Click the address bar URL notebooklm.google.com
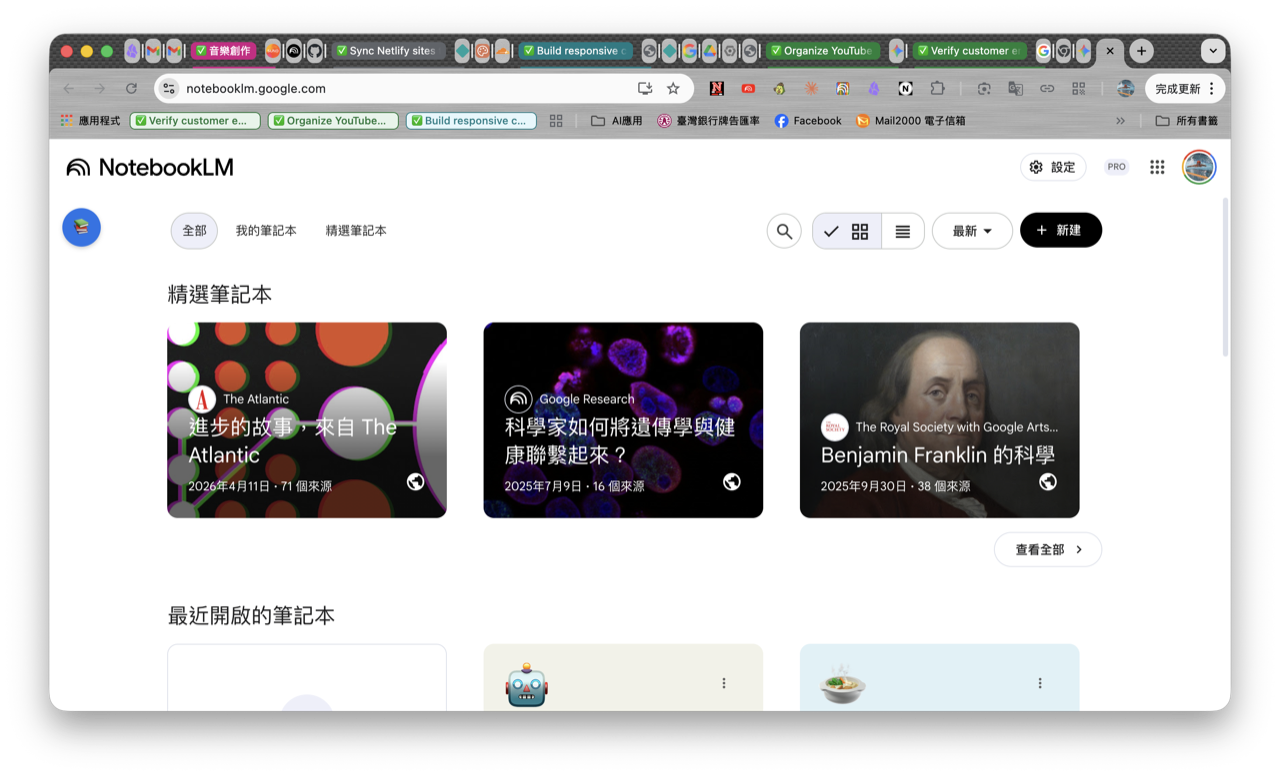 point(256,88)
